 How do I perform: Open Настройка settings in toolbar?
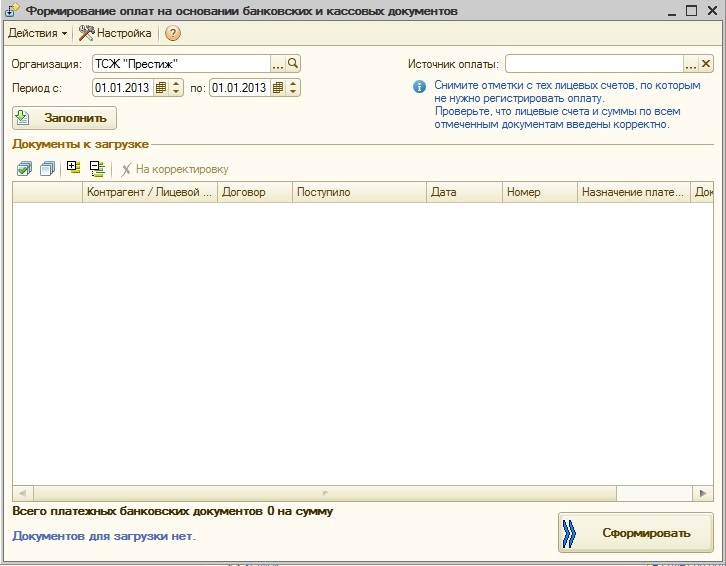(115, 33)
